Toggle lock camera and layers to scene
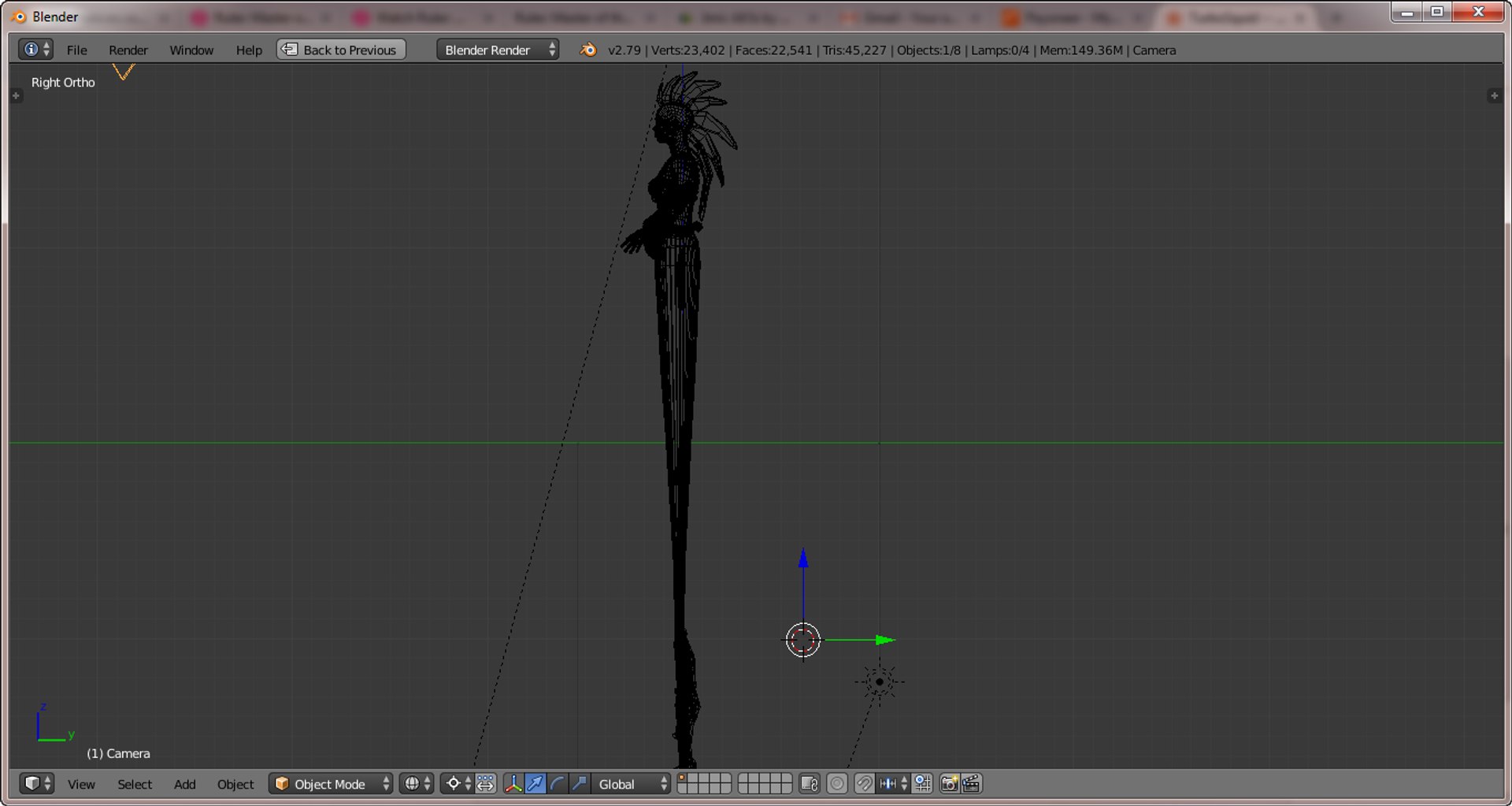 (809, 783)
